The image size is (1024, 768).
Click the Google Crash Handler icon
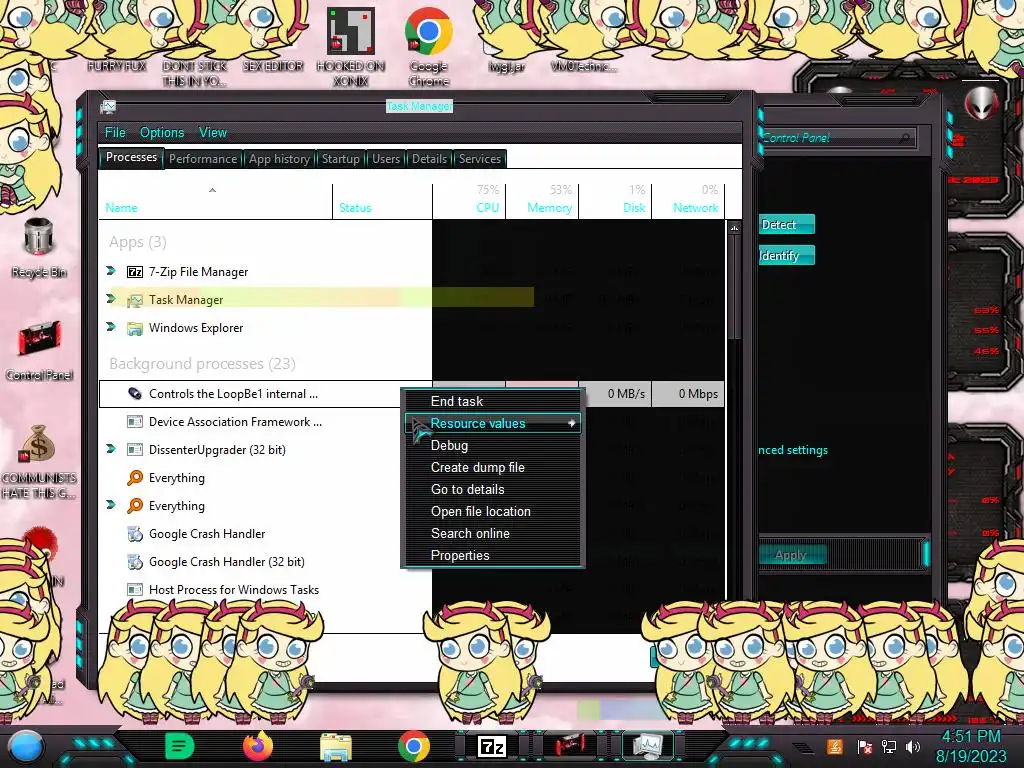[135, 534]
